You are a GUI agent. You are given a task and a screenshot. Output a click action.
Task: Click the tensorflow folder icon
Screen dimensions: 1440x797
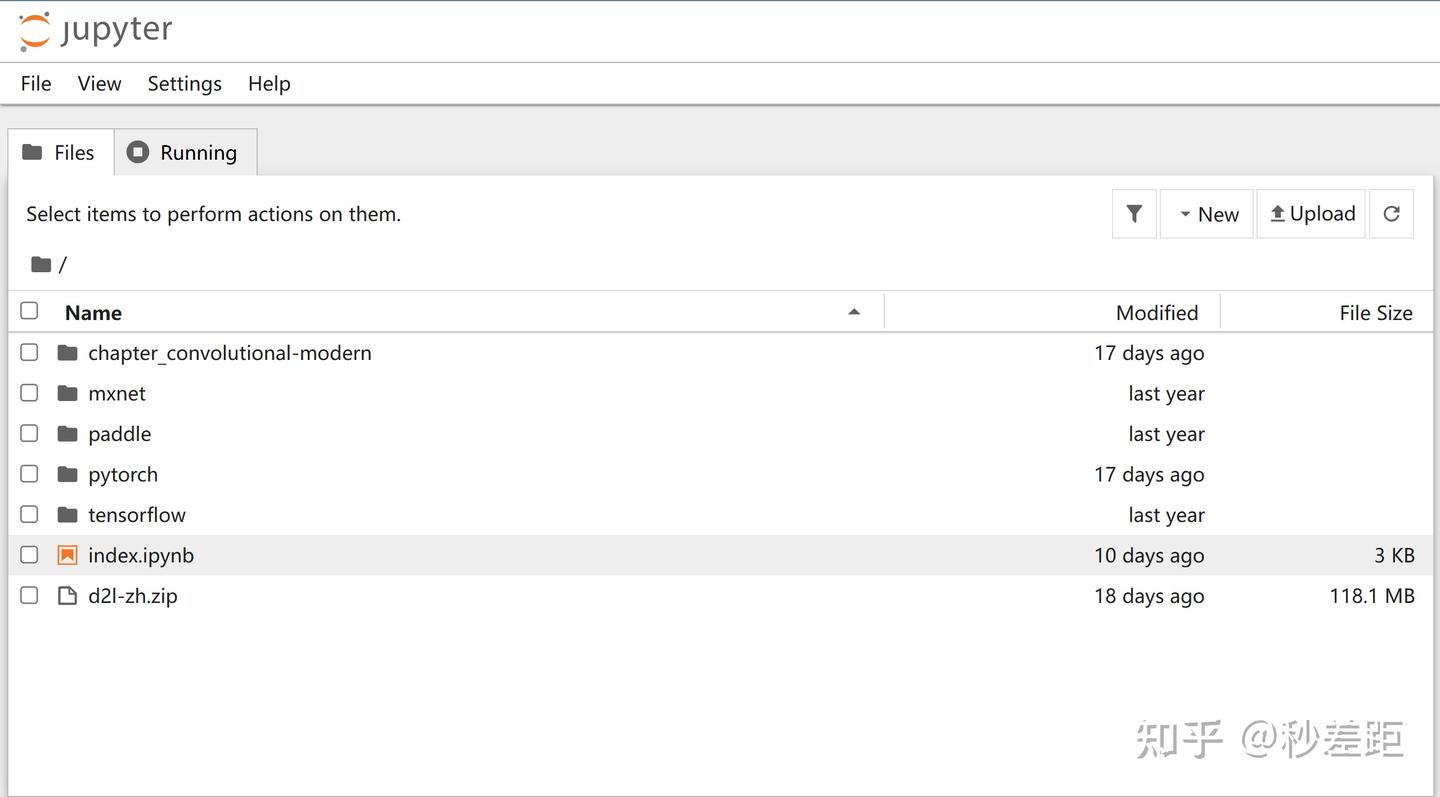pyautogui.click(x=67, y=515)
